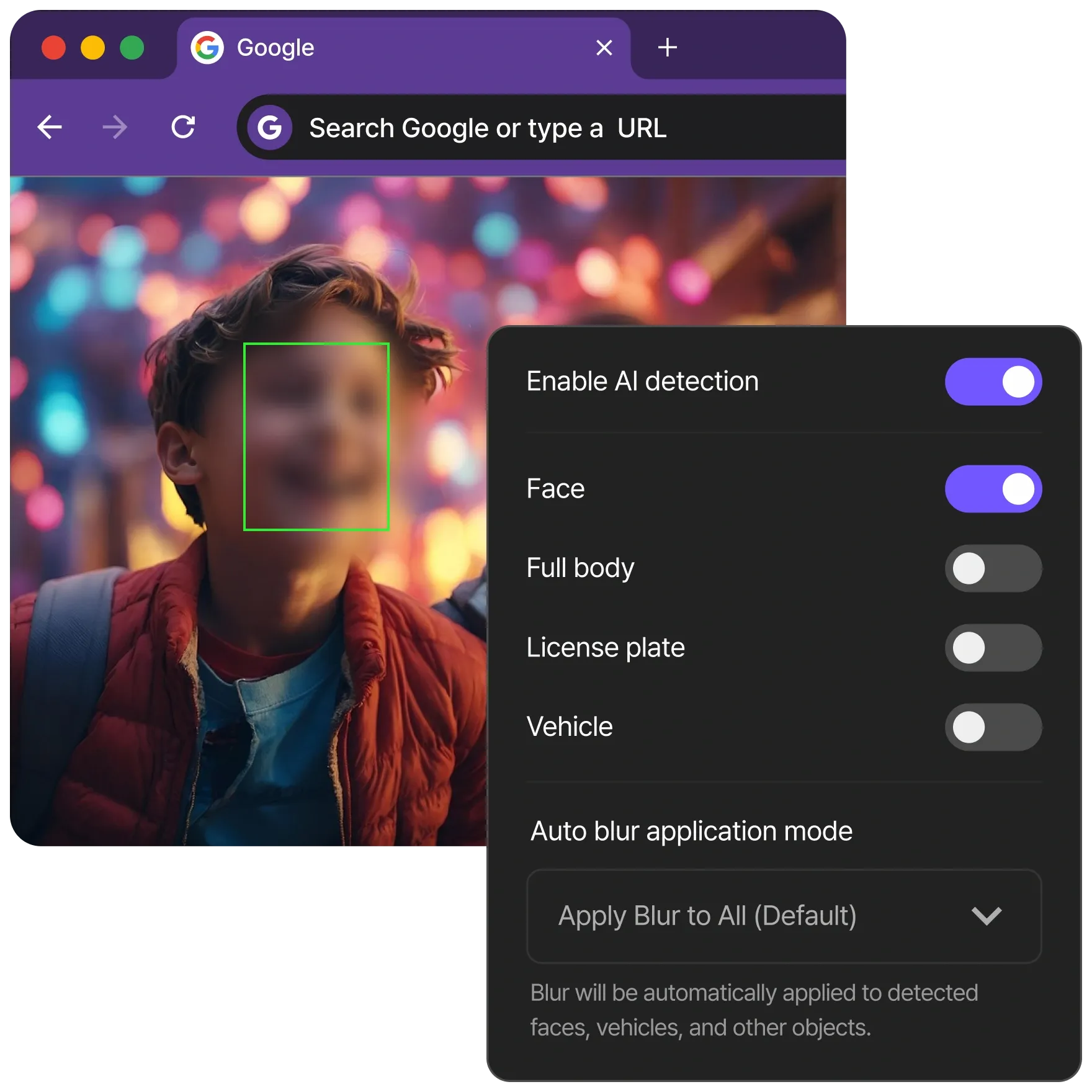Click the Google G icon in address bar
This screenshot has width=1092, height=1092.
270,128
